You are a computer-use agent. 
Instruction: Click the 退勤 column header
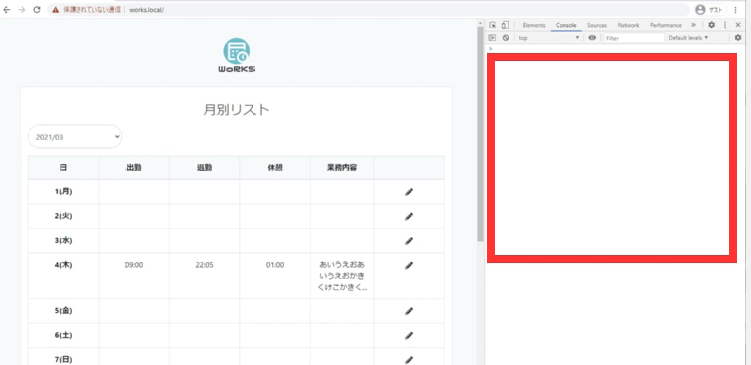pyautogui.click(x=205, y=168)
